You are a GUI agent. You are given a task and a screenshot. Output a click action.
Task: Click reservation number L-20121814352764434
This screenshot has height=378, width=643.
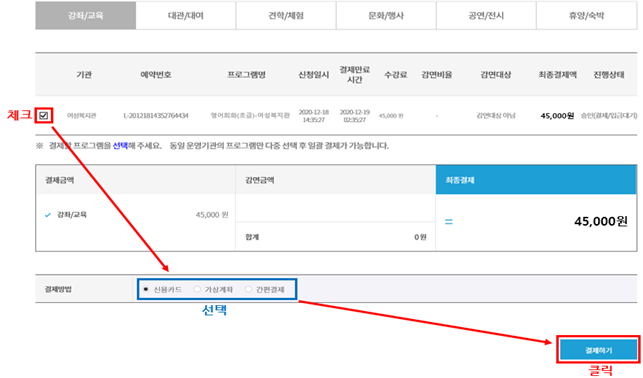coord(156,116)
